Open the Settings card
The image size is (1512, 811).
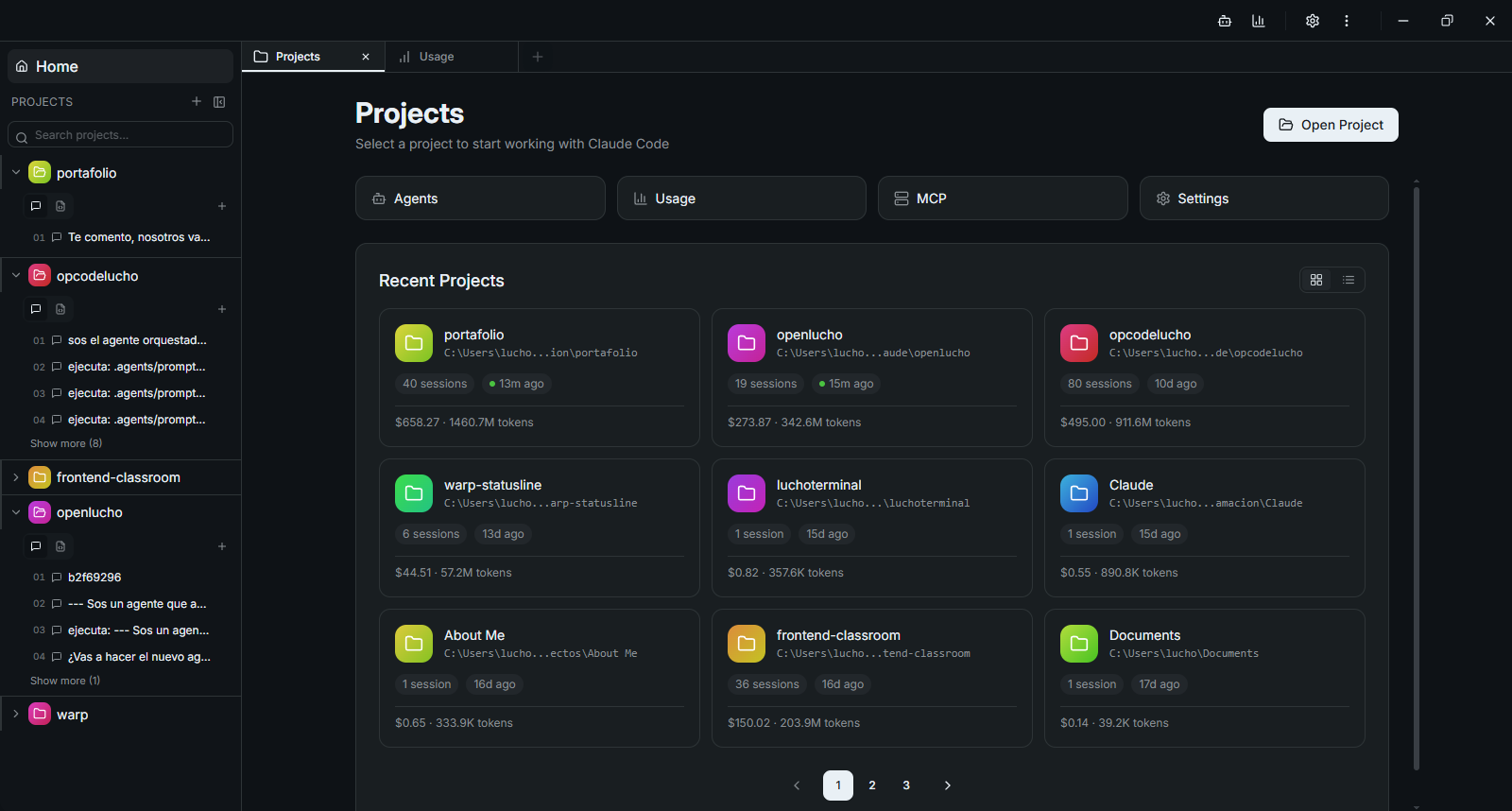1264,198
